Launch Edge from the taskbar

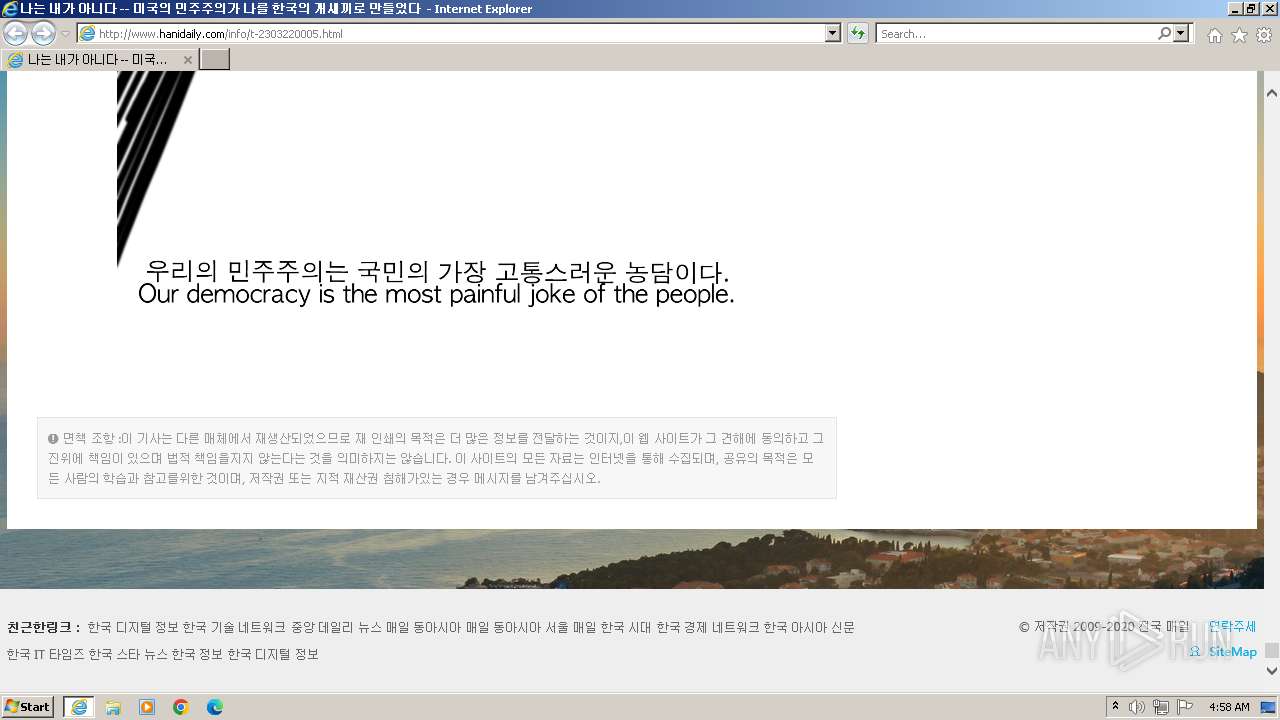click(x=215, y=707)
